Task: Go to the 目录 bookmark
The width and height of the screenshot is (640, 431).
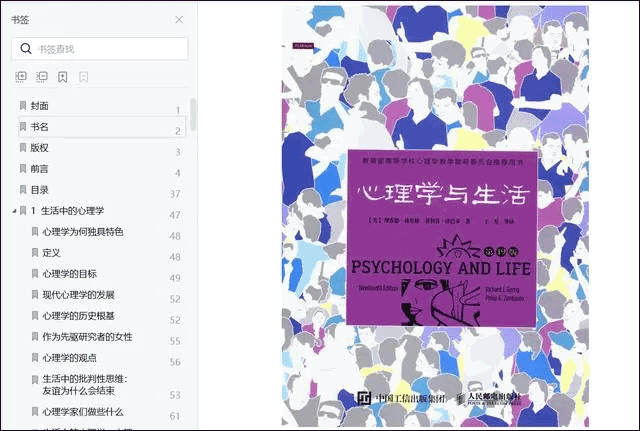Action: pos(40,190)
